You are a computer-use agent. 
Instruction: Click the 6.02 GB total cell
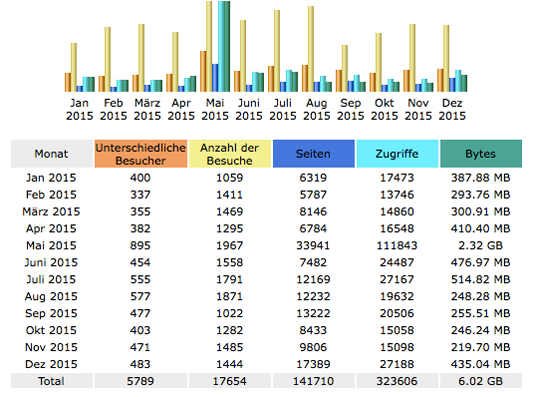point(481,381)
